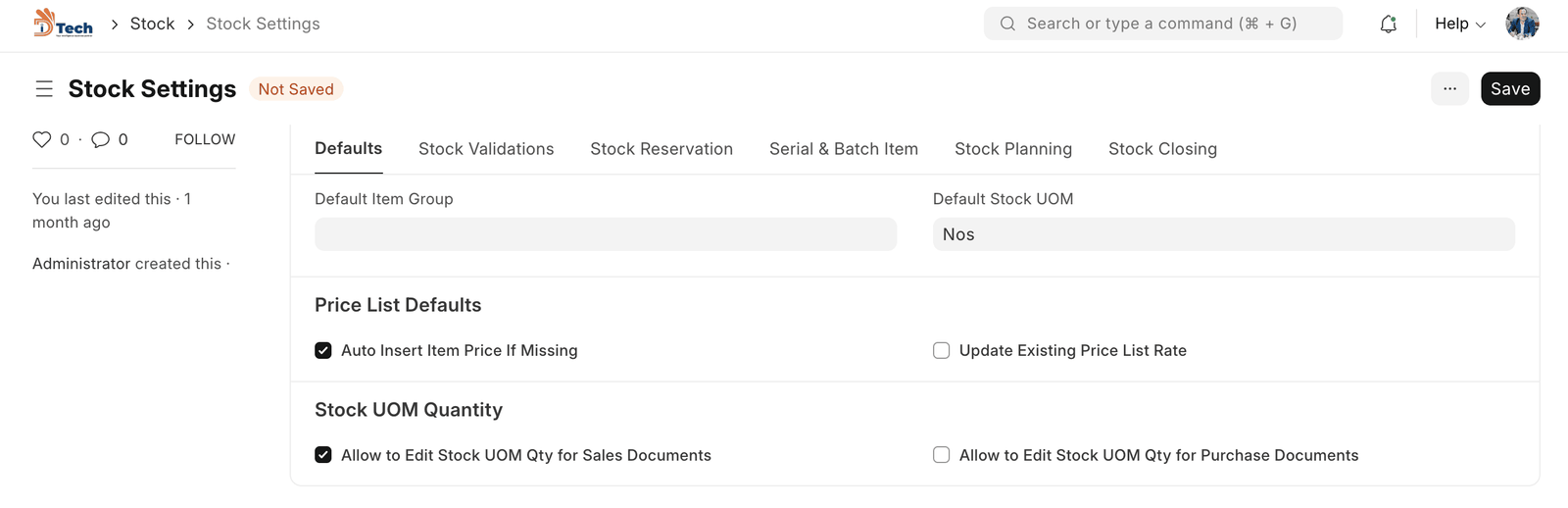Open the three-dots more options menu

click(x=1449, y=89)
